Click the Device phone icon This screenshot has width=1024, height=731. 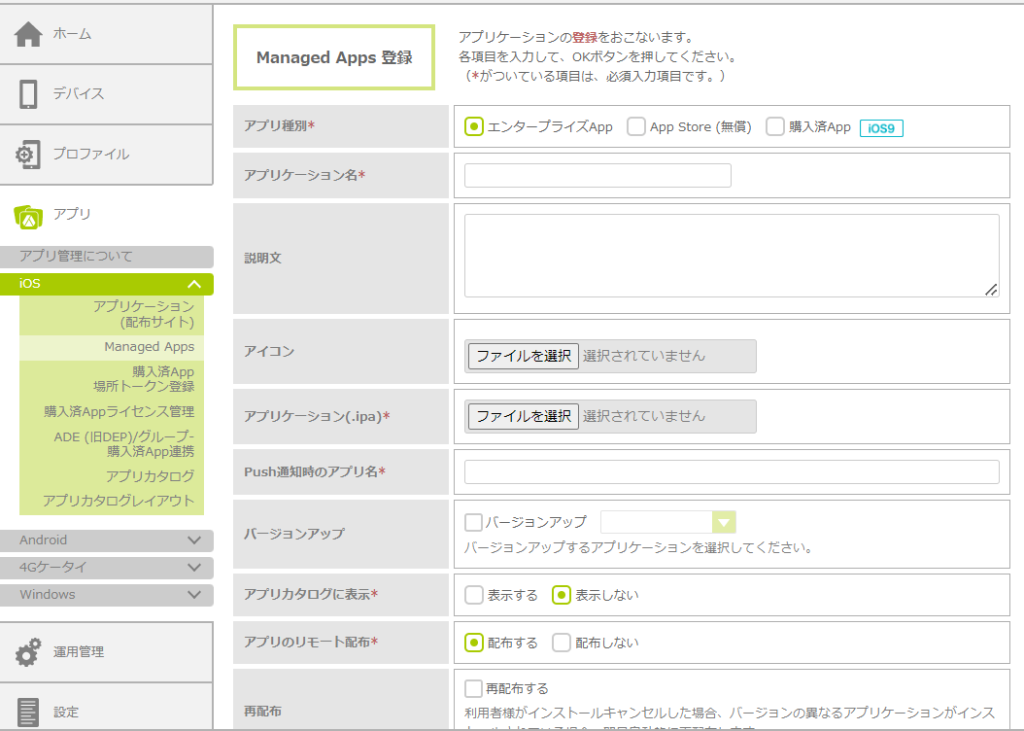[x=28, y=94]
